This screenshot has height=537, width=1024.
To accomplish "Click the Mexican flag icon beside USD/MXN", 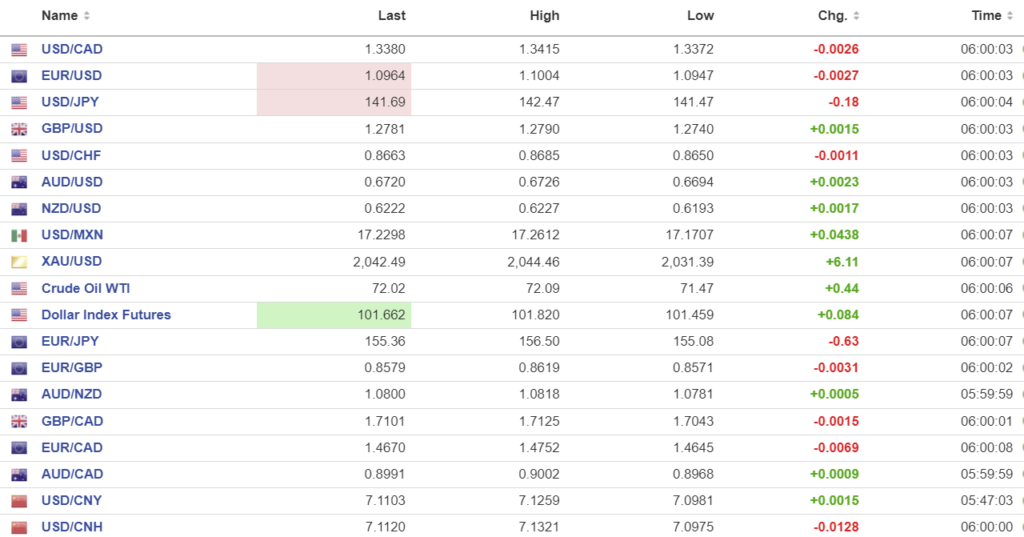I will [19, 235].
